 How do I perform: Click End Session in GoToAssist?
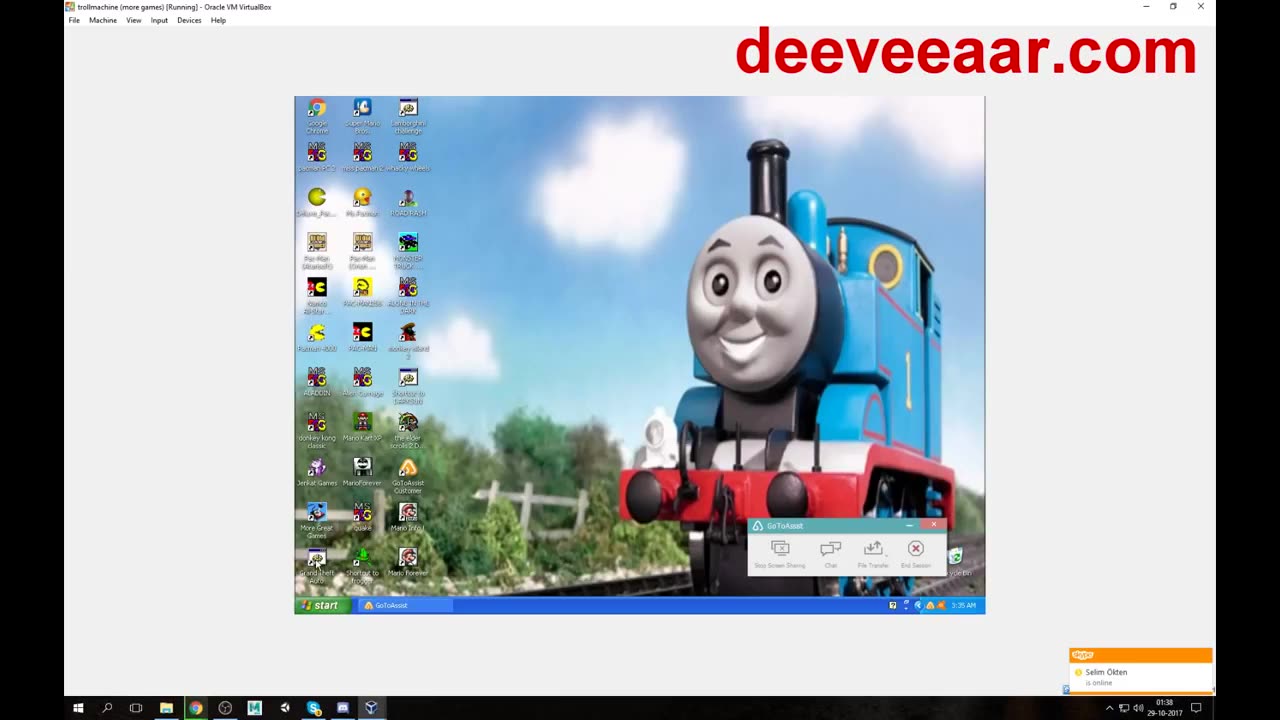coord(915,554)
